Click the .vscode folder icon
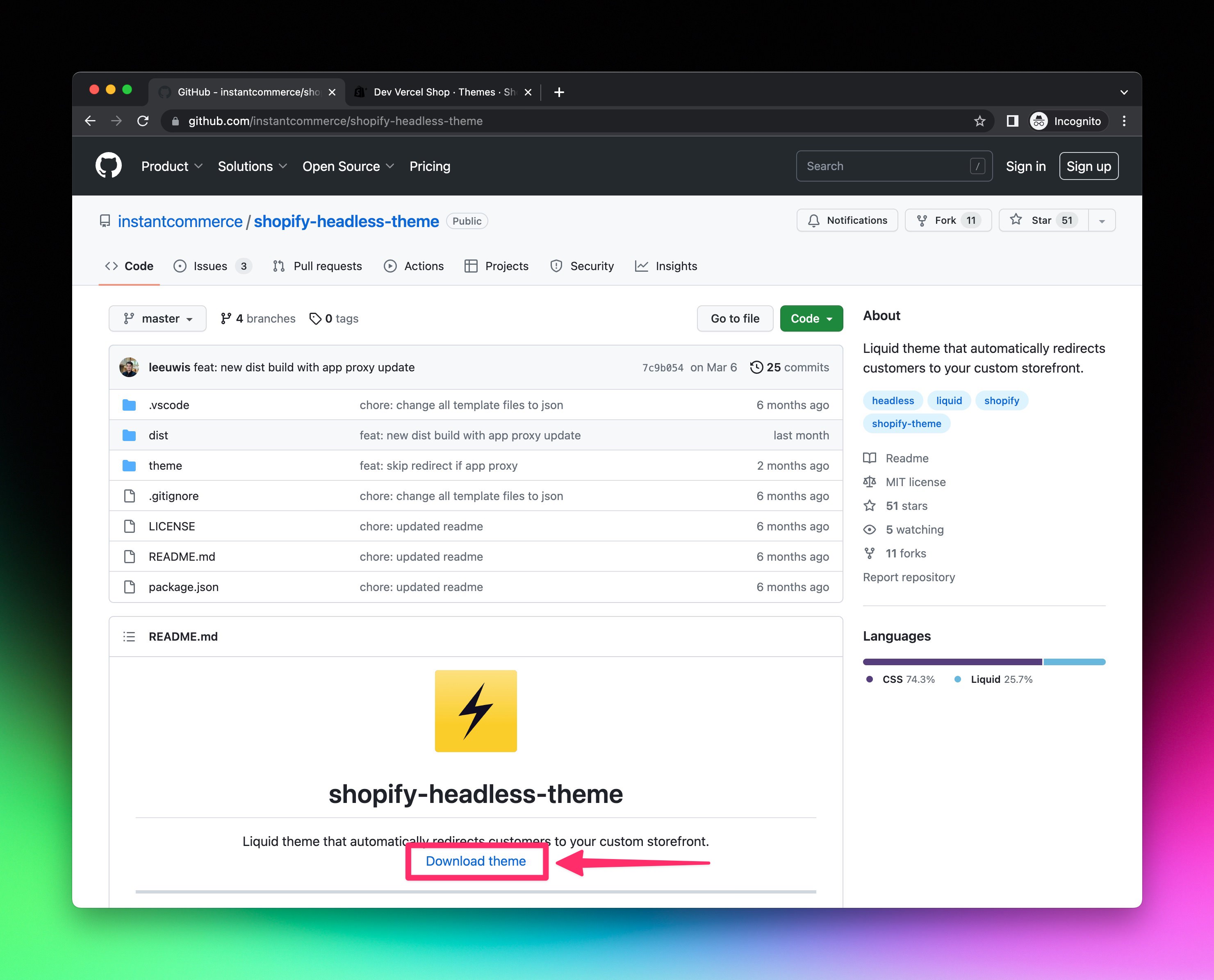1214x980 pixels. (129, 405)
